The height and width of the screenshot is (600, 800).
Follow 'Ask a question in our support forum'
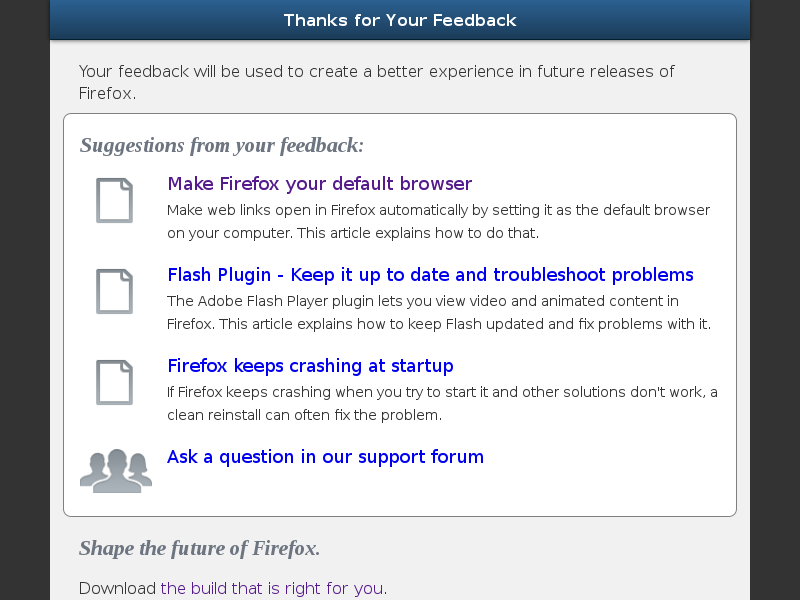326,457
